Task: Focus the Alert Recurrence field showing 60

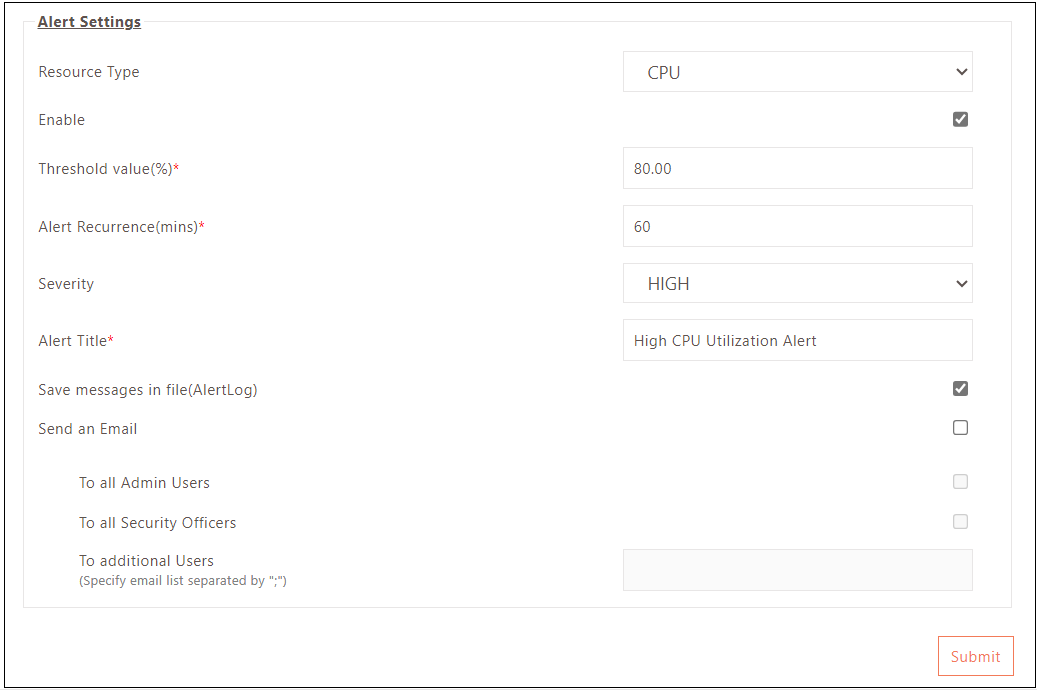Action: tap(797, 227)
